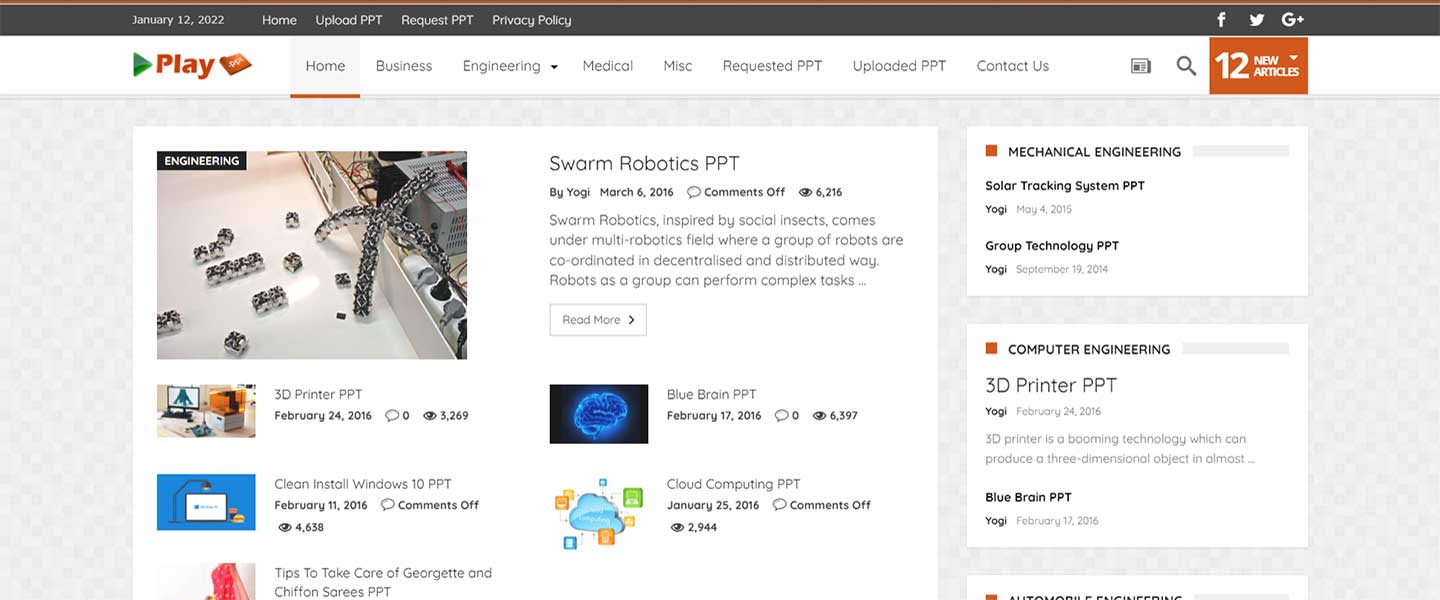The height and width of the screenshot is (600, 1440).
Task: Click the PlayPPT site logo
Action: pyautogui.click(x=192, y=65)
